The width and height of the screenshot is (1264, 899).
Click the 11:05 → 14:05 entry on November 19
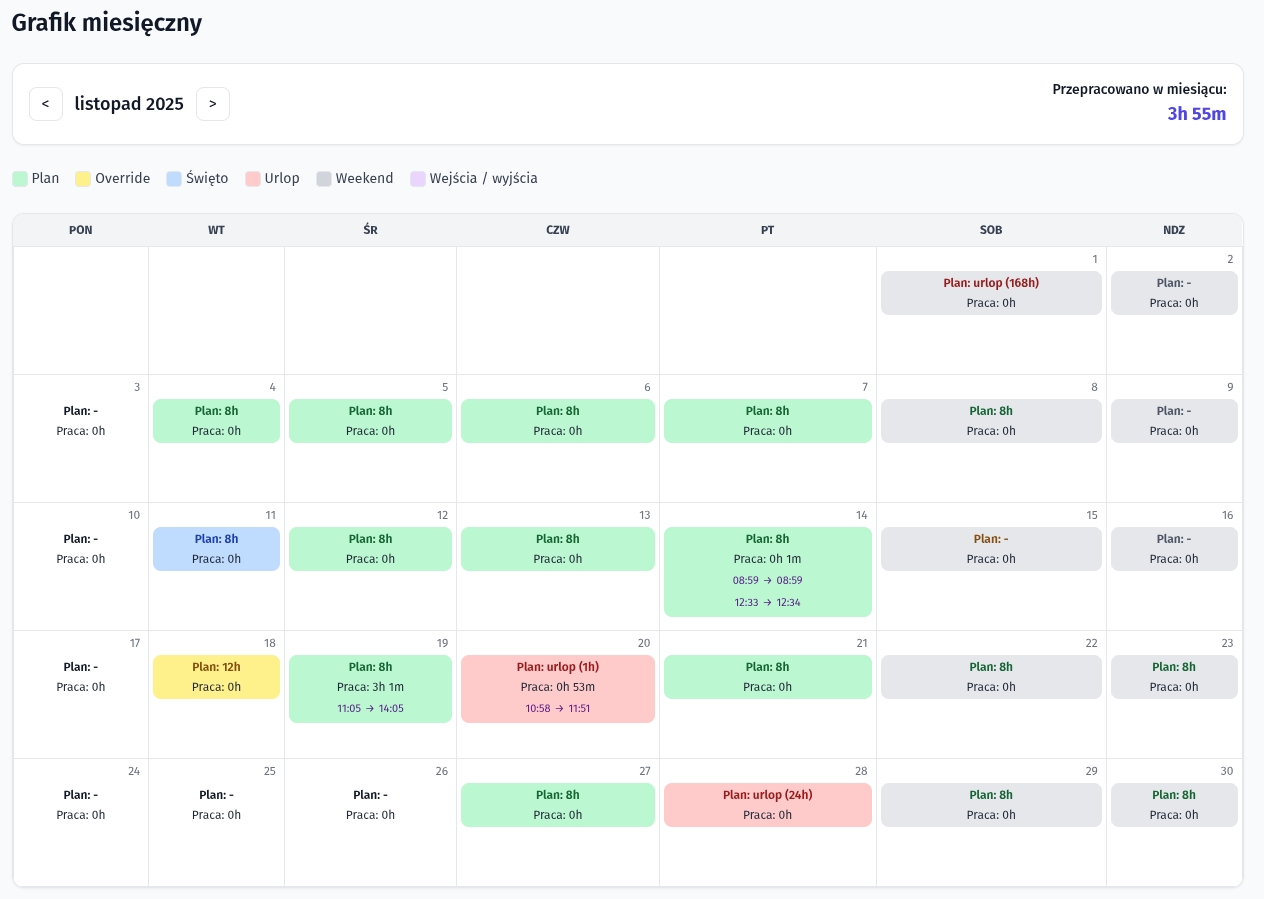[x=370, y=708]
